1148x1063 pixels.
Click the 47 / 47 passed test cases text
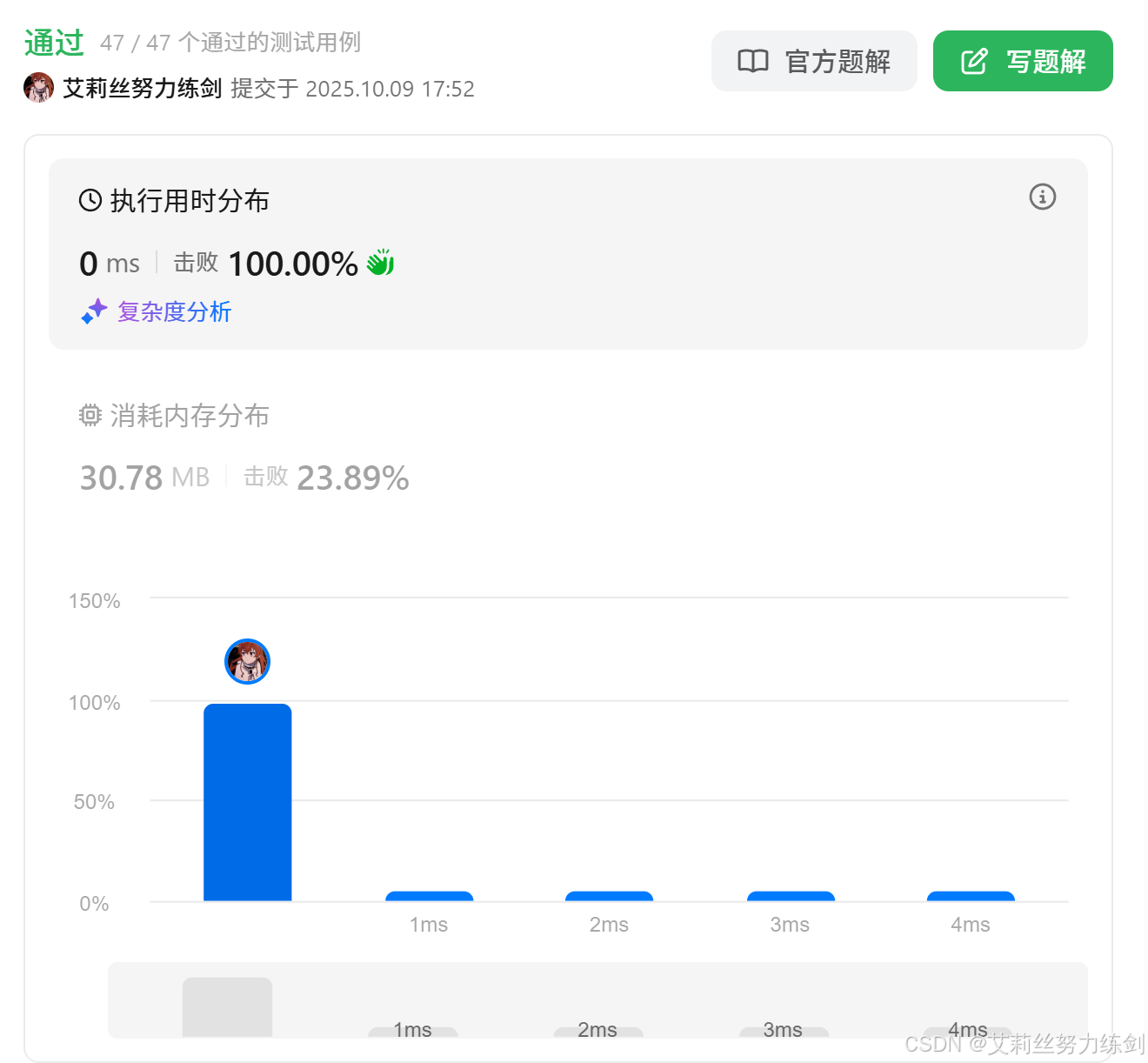click(230, 42)
